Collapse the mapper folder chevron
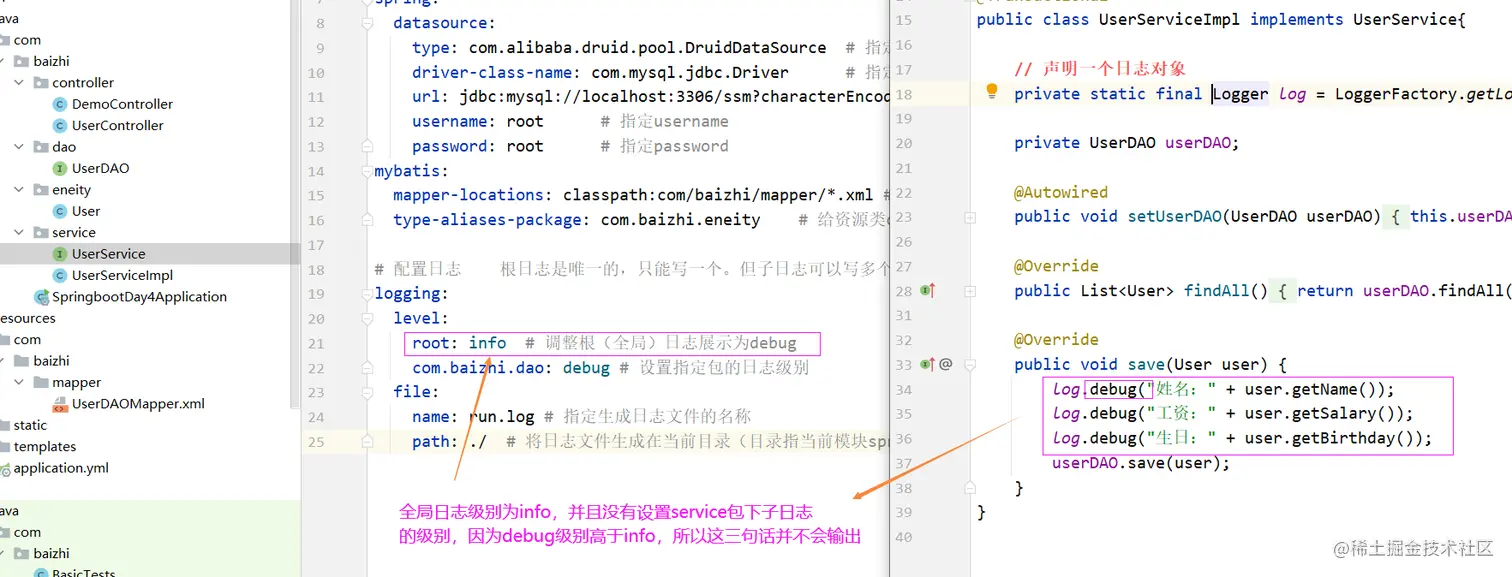 tap(19, 382)
